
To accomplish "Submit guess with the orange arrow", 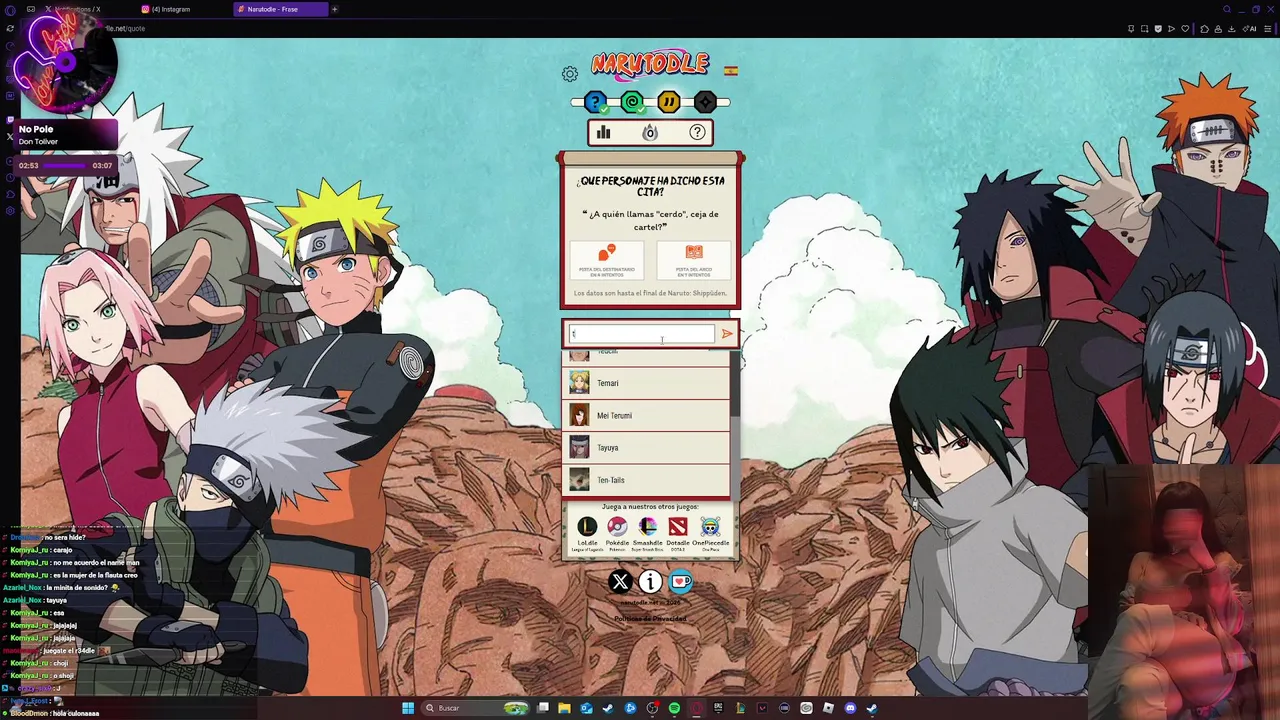I will [x=727, y=334].
